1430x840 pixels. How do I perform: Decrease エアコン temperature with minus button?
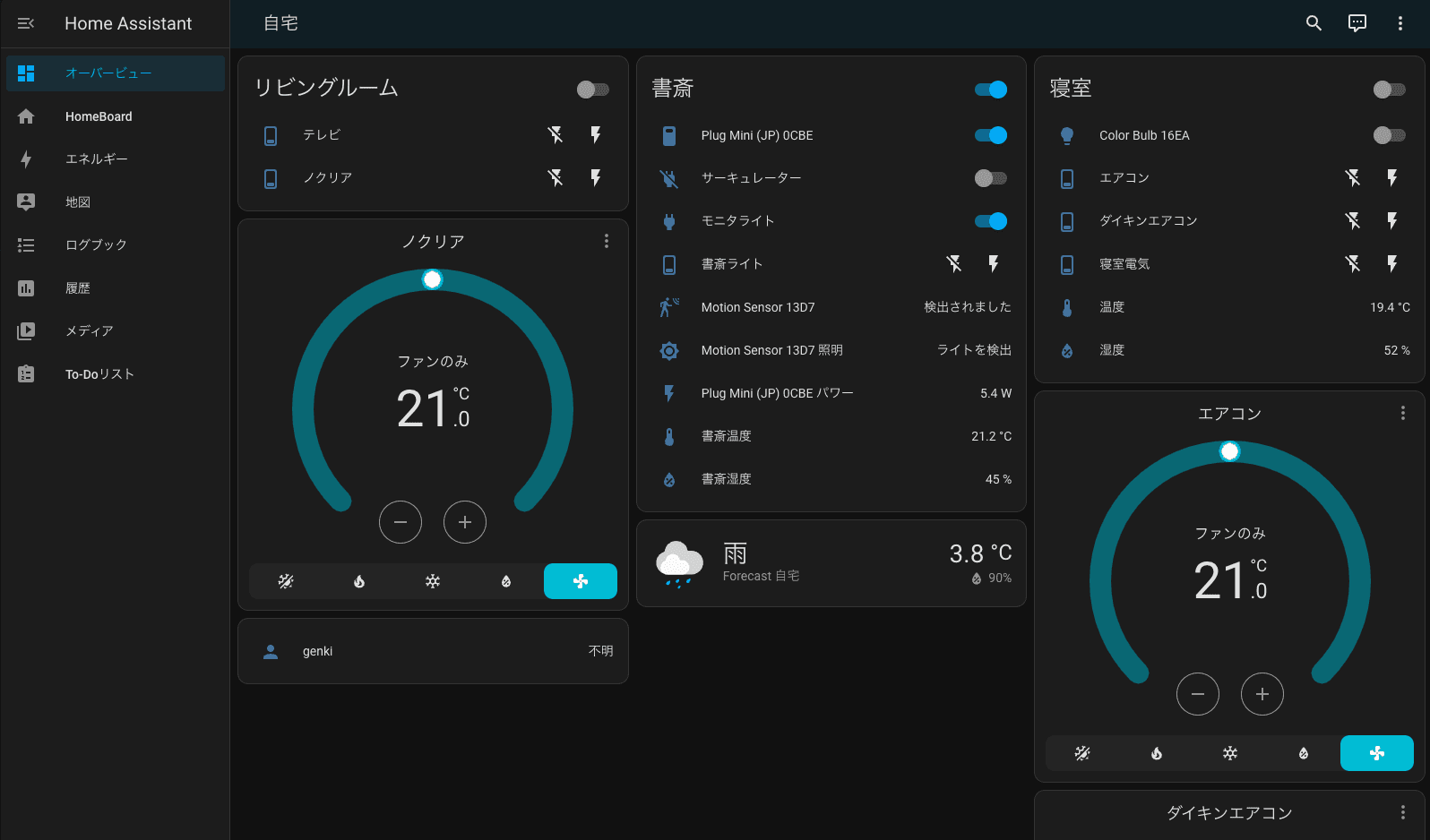(x=1198, y=694)
